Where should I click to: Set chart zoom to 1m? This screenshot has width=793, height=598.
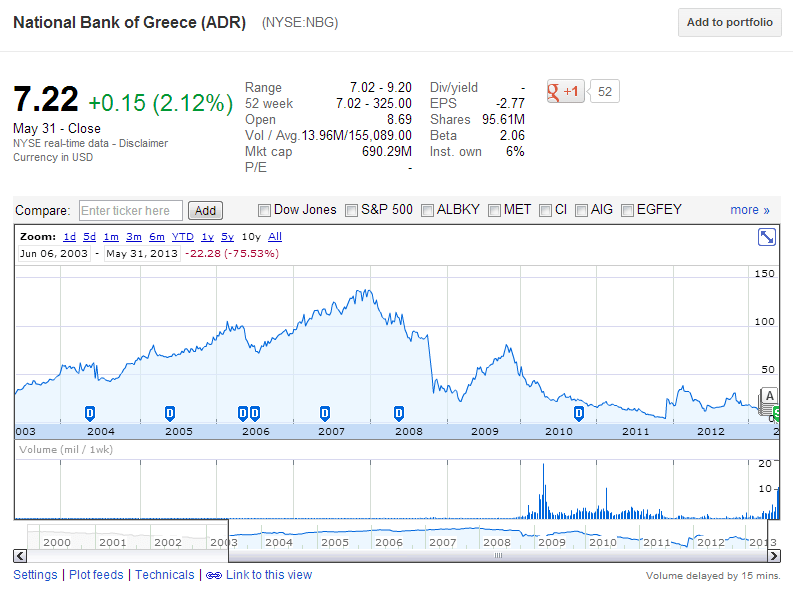[111, 237]
